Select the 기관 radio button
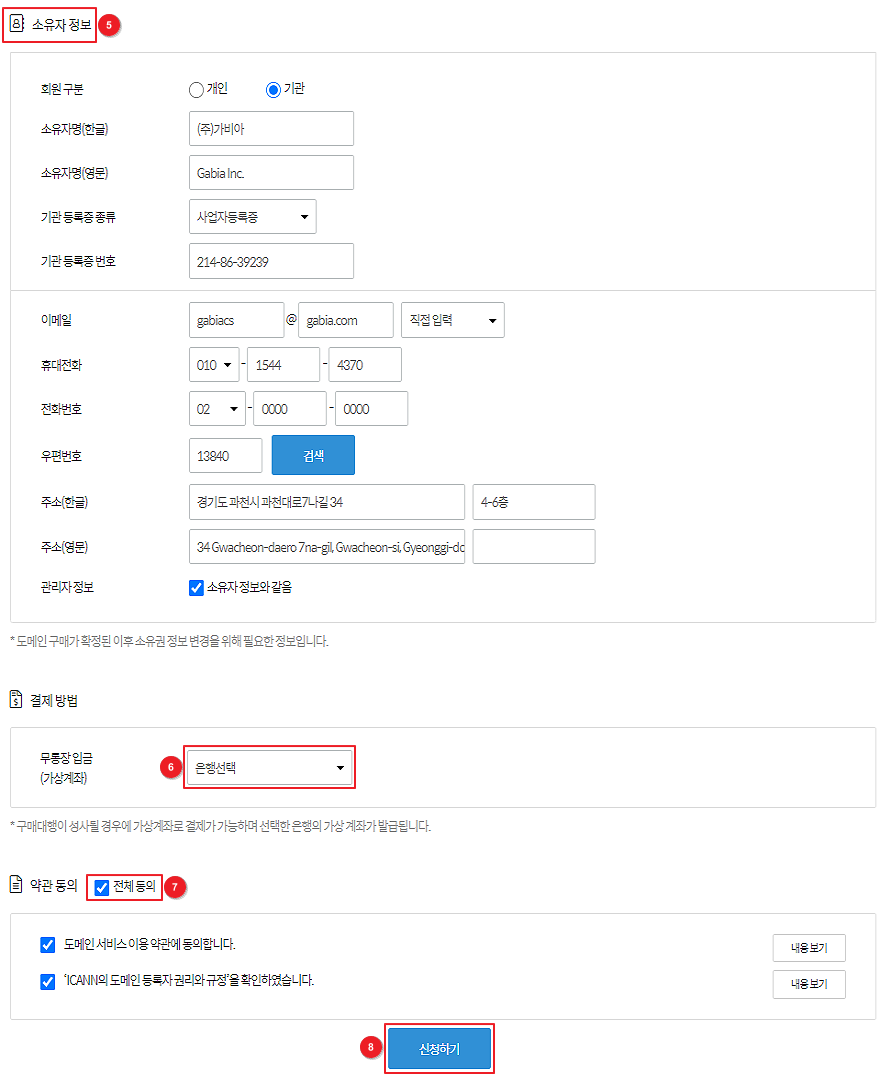Image resolution: width=880 pixels, height=1078 pixels. tap(273, 90)
